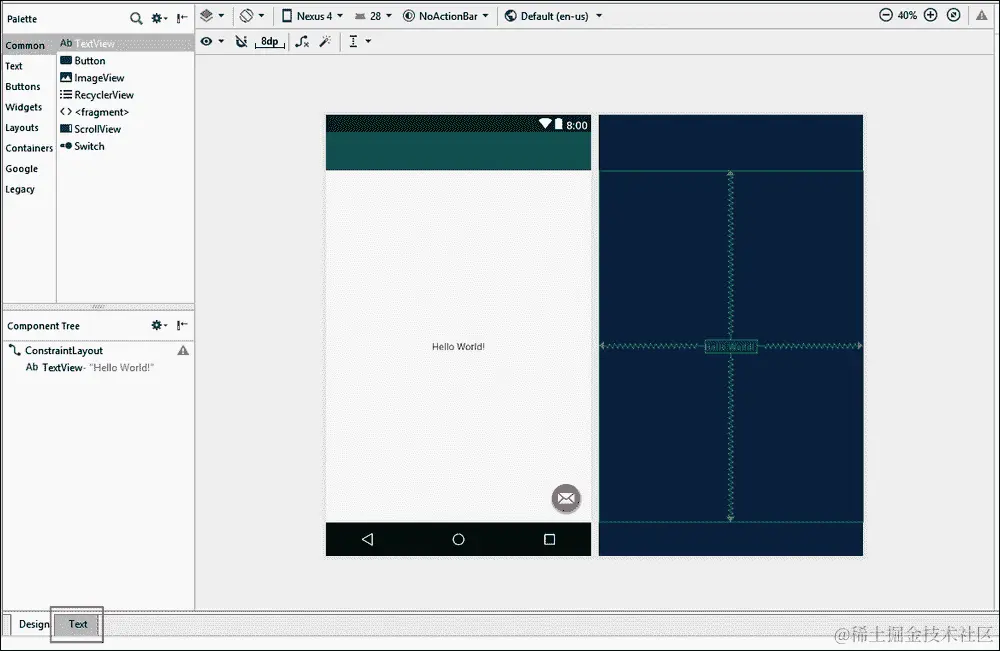Select the Containers palette category
Viewport: 1000px width, 651px height.
[29, 148]
